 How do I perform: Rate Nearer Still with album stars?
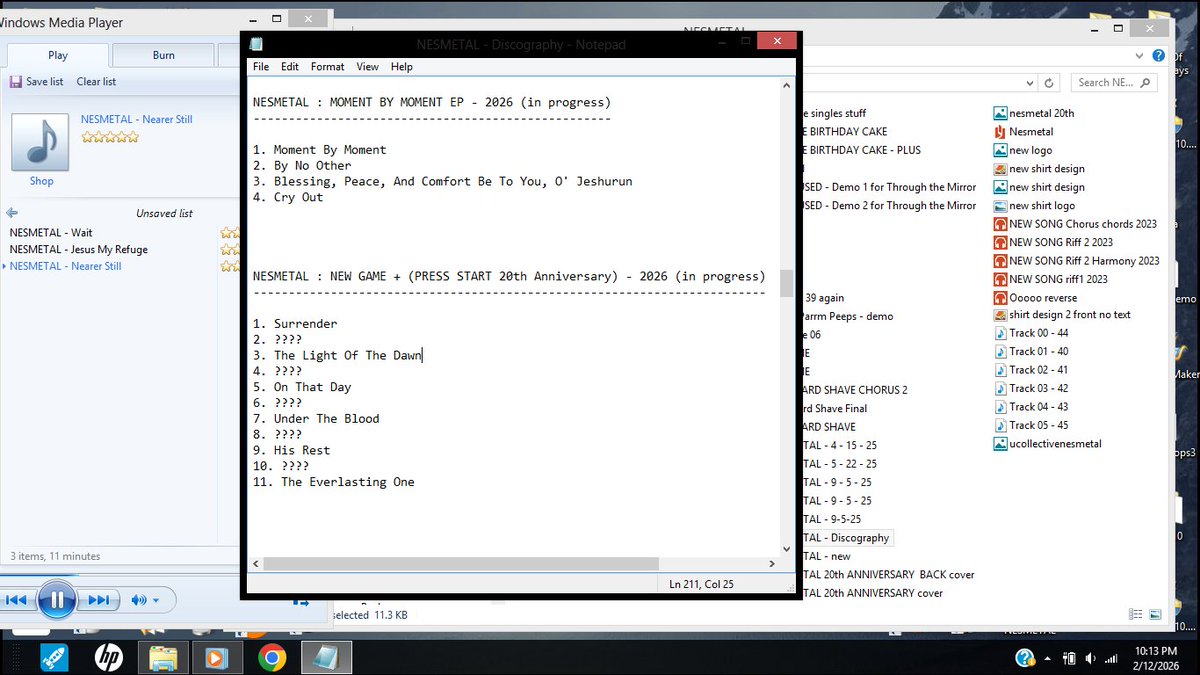110,137
